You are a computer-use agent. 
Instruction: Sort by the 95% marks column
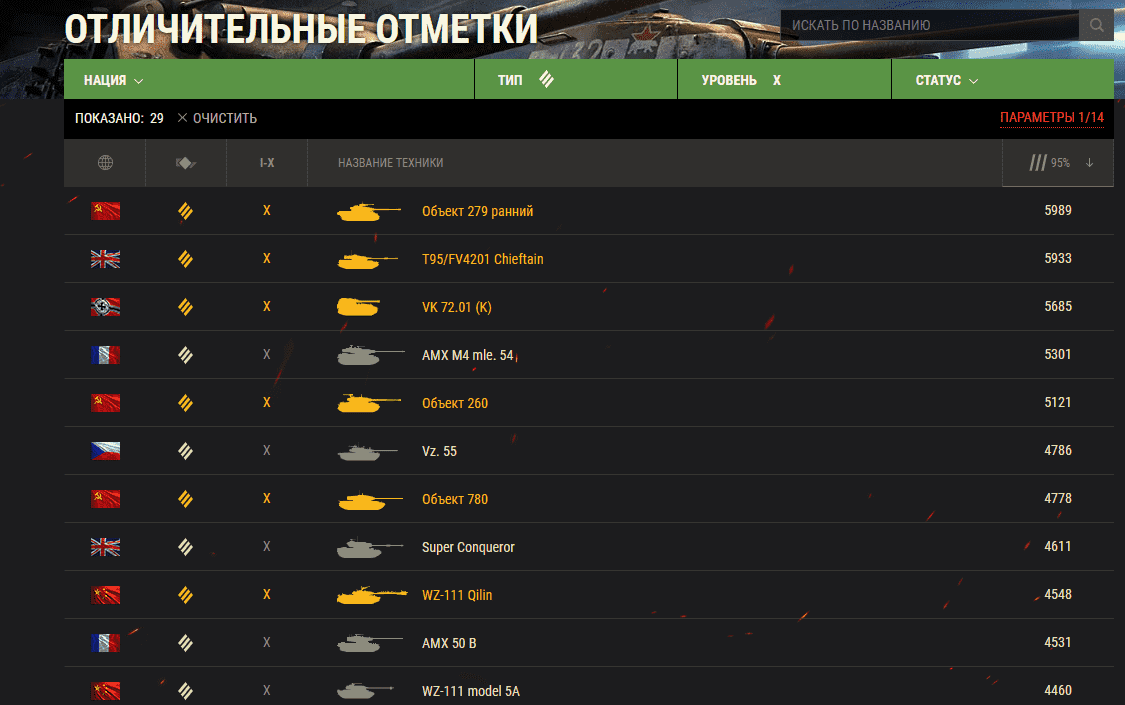1058,163
